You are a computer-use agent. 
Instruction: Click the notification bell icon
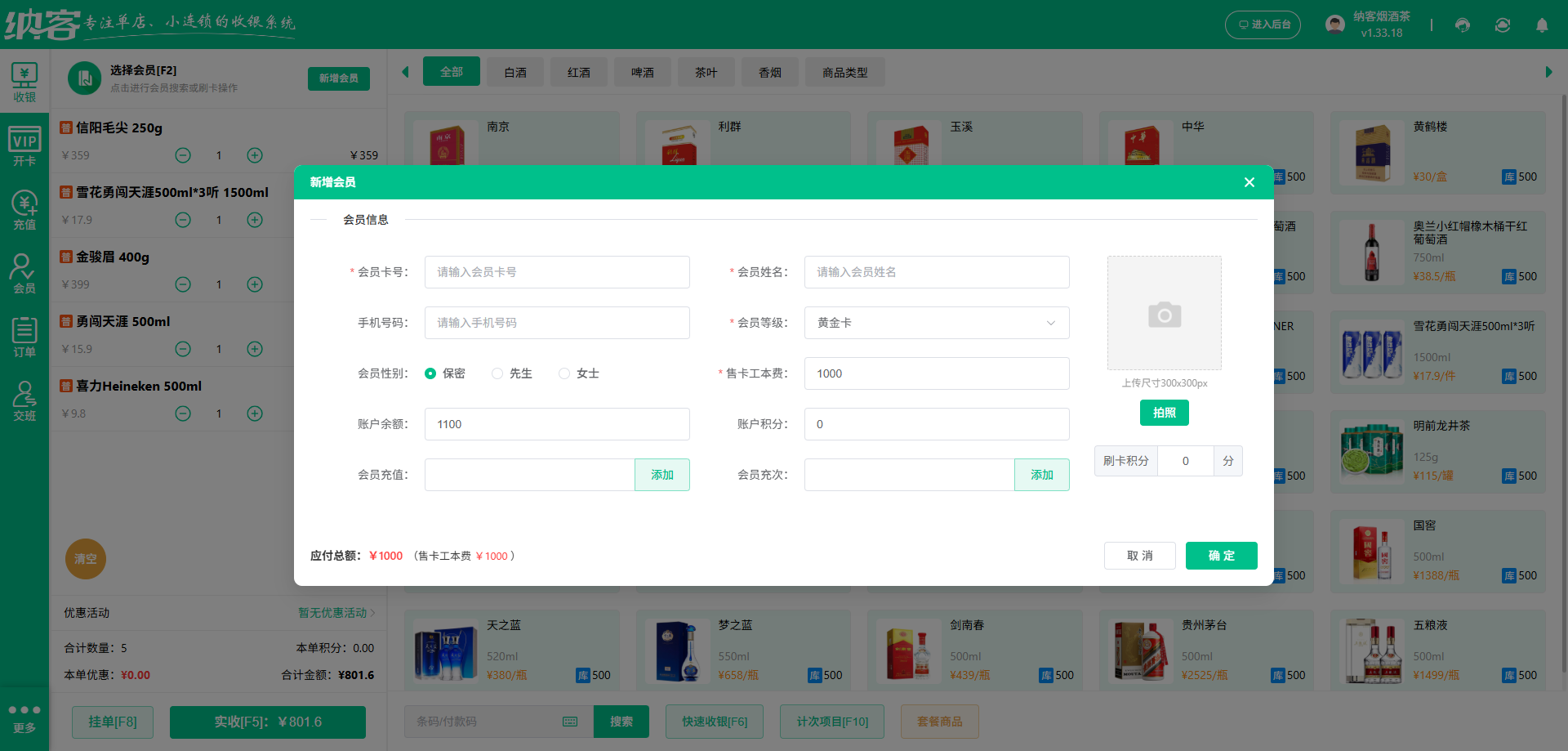pos(1542,25)
